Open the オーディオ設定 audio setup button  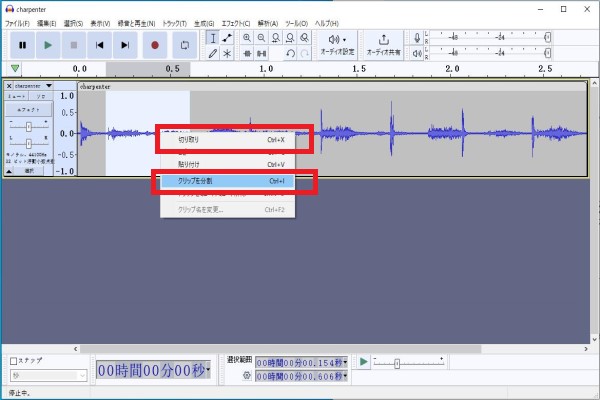click(x=335, y=45)
